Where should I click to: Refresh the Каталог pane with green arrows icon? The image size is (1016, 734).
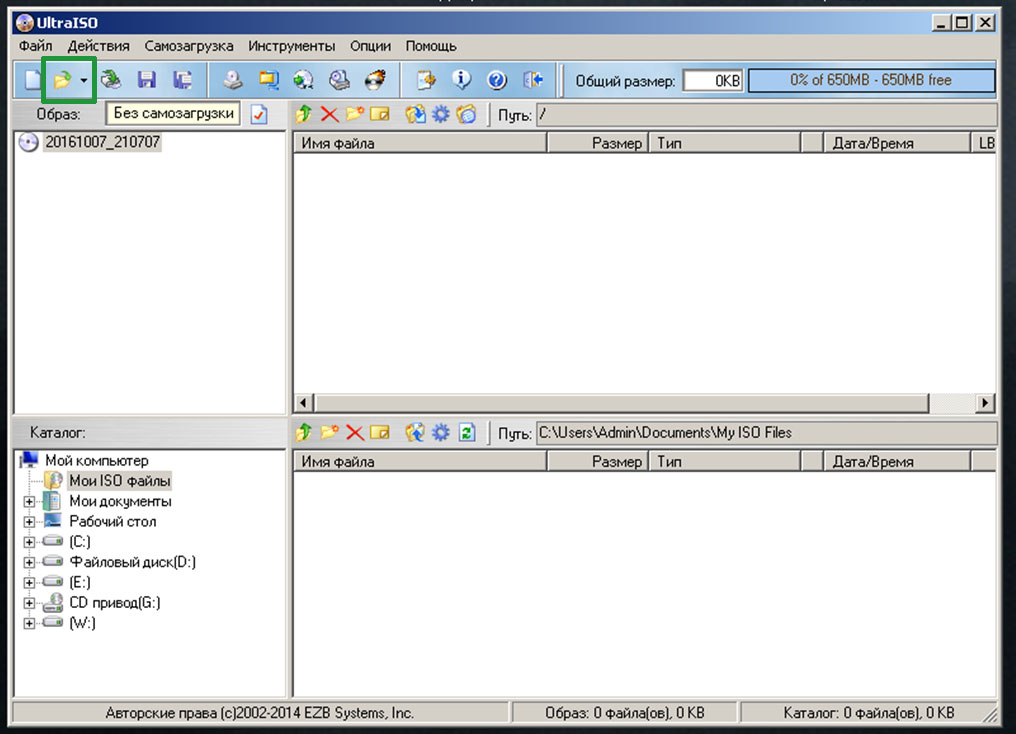coord(467,432)
